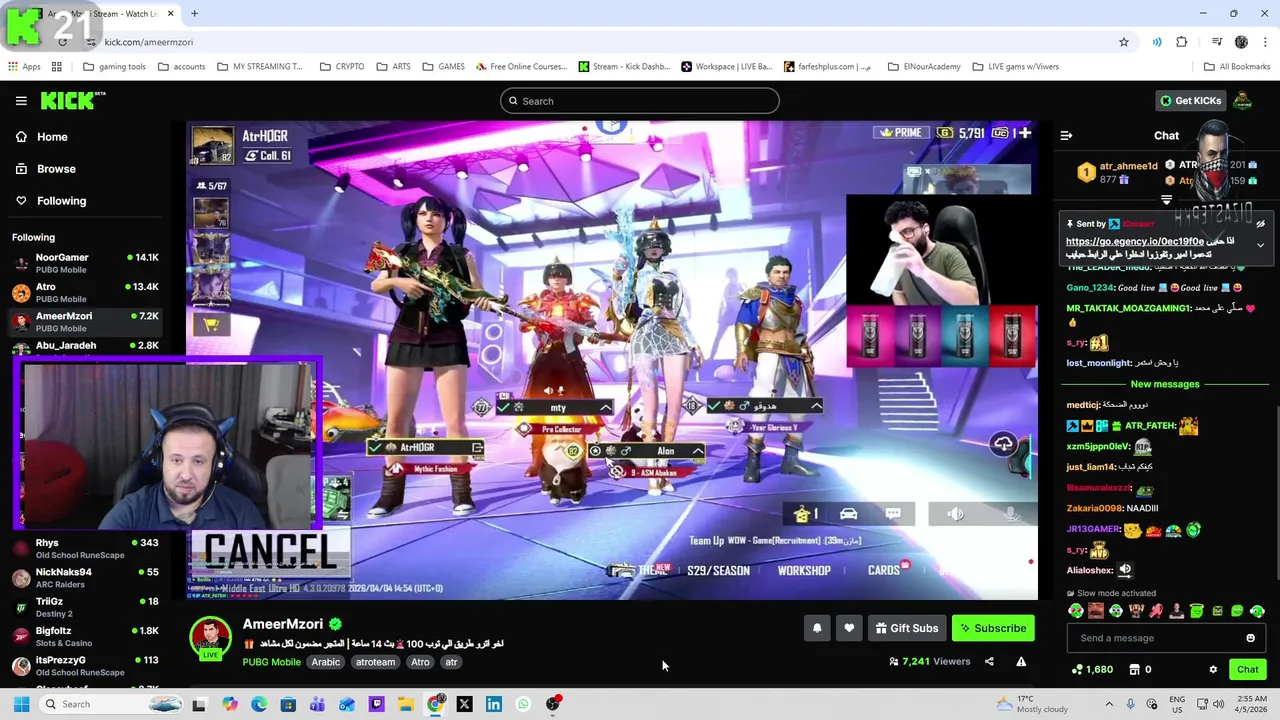Open the Windows Start menu

(x=21, y=704)
